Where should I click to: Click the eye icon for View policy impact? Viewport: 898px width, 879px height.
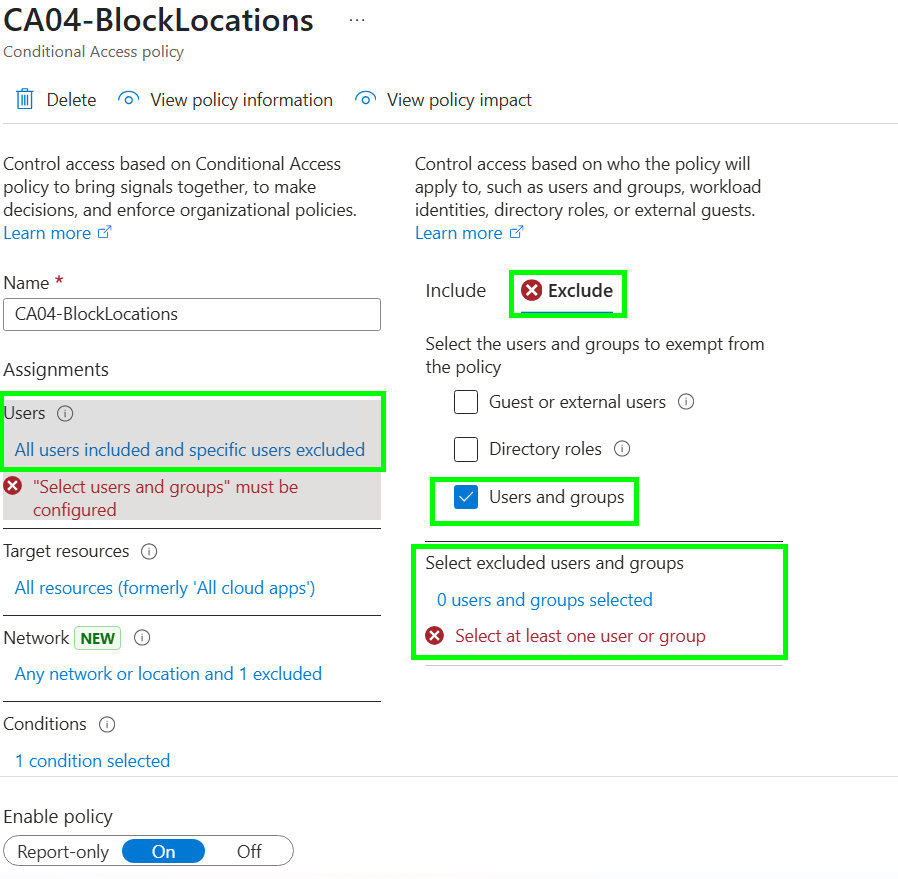365,99
